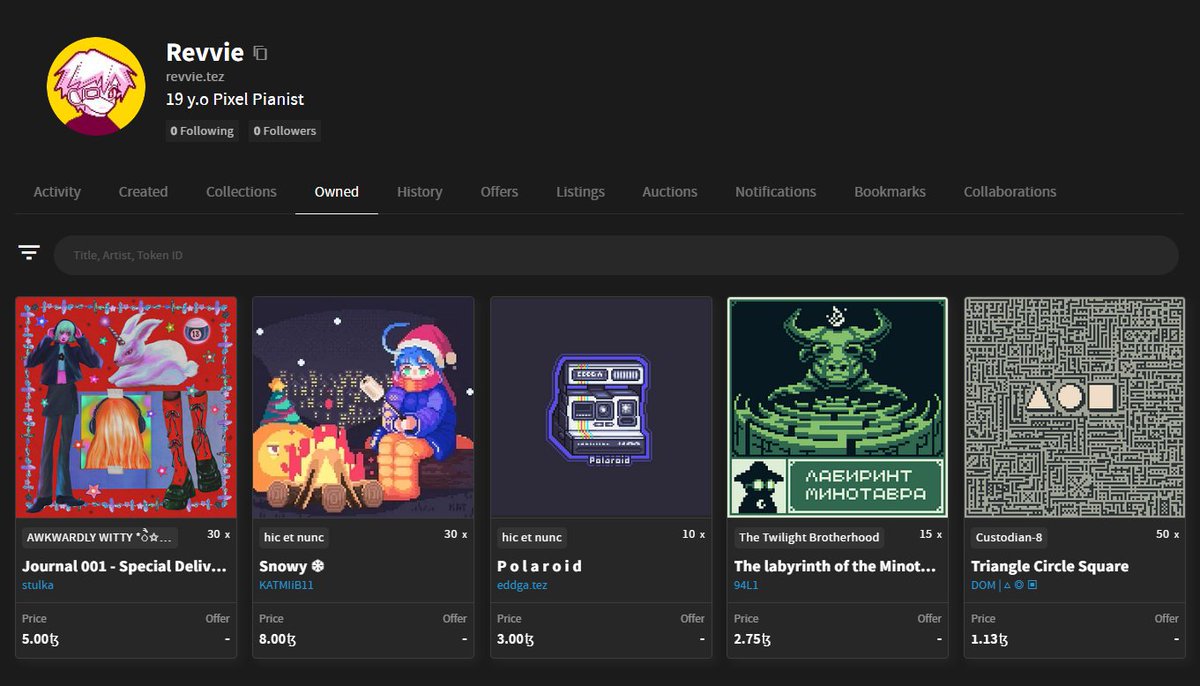Screen dimensions: 1200x686
Task: Open The labyrinth of the Minotaur title
Action: pos(835,566)
